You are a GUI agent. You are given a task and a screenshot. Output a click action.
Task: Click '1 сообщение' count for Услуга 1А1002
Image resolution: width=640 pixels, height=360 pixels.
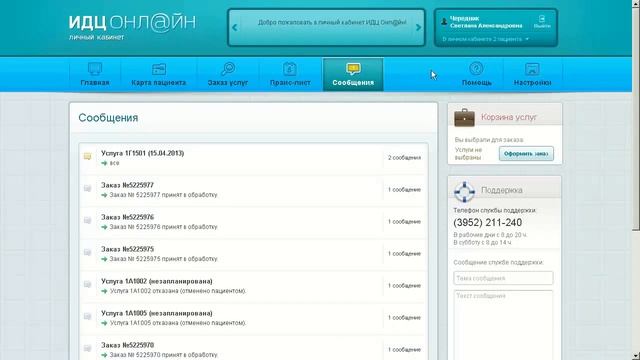pos(404,286)
